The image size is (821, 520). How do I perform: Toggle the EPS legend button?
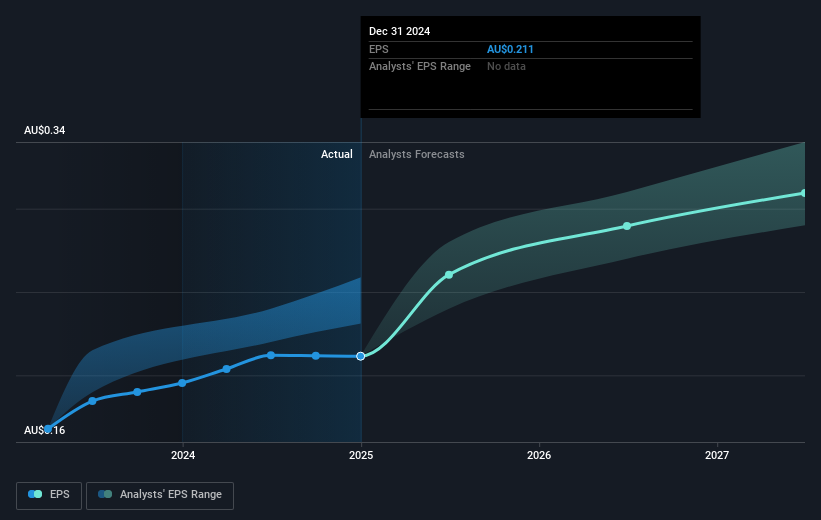(49, 495)
